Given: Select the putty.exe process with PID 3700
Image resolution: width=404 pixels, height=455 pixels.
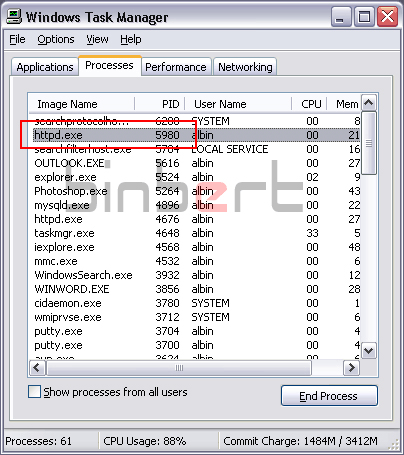Looking at the screenshot, I should (196, 345).
